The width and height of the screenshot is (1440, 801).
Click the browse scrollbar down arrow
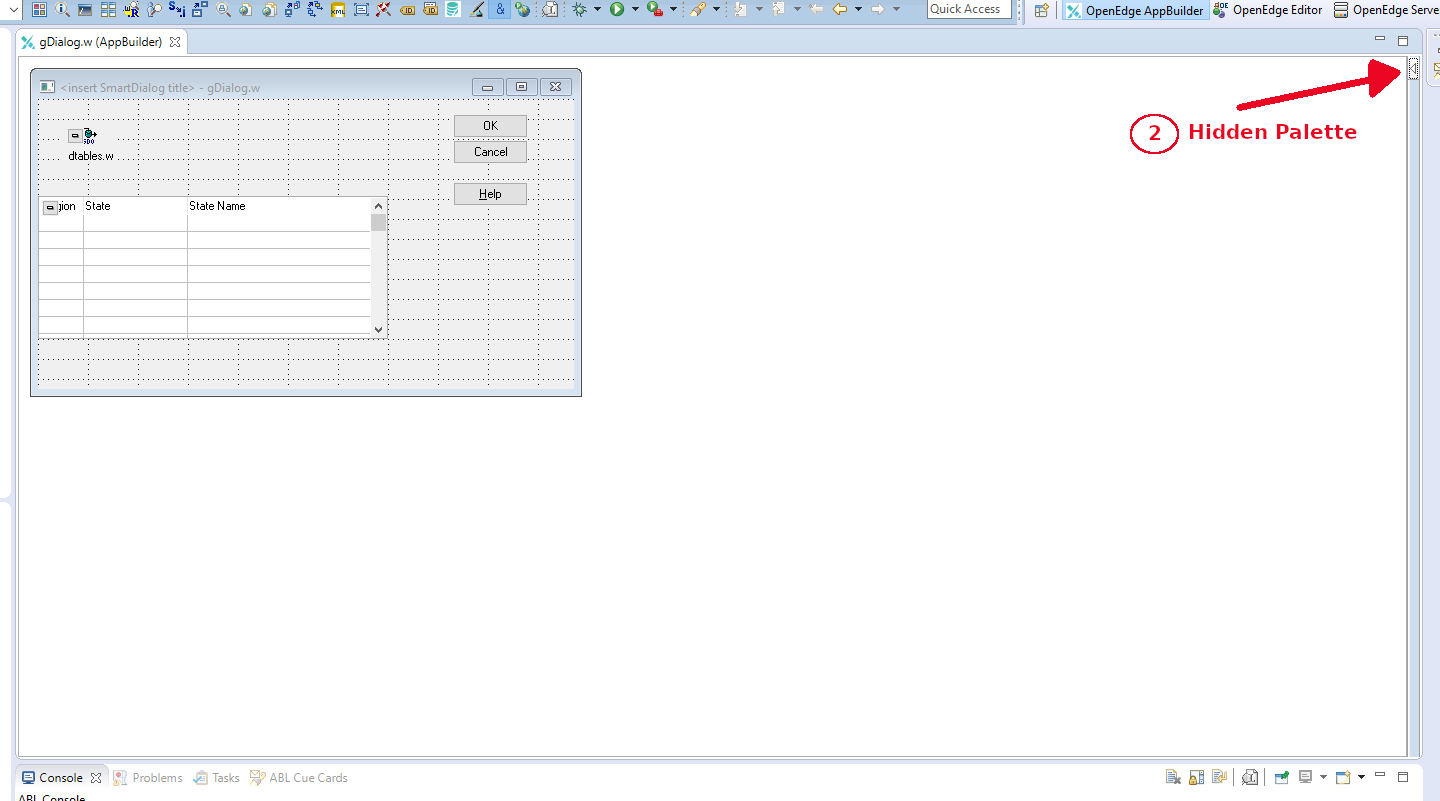click(378, 329)
